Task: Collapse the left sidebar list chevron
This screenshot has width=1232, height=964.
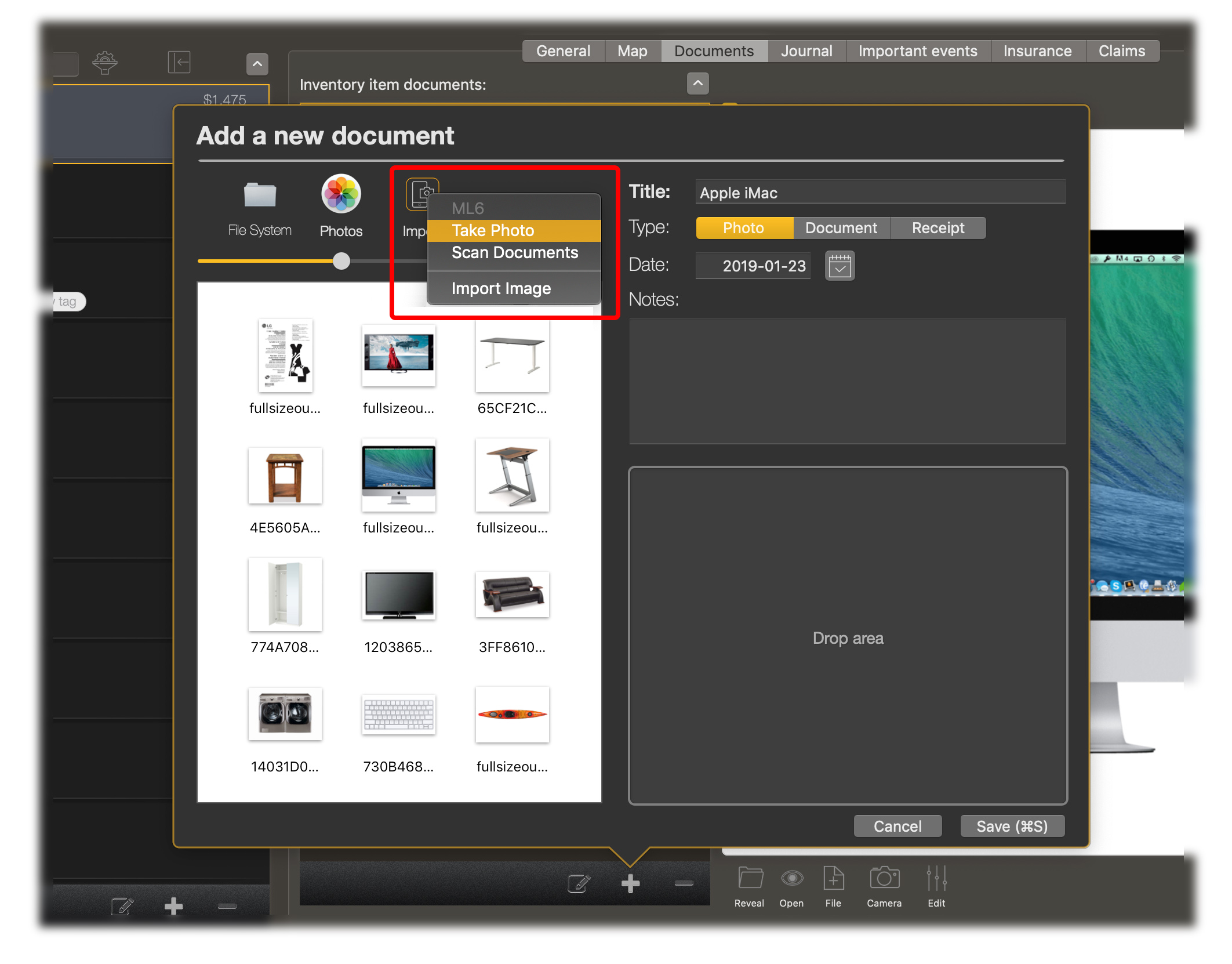Action: (x=257, y=64)
